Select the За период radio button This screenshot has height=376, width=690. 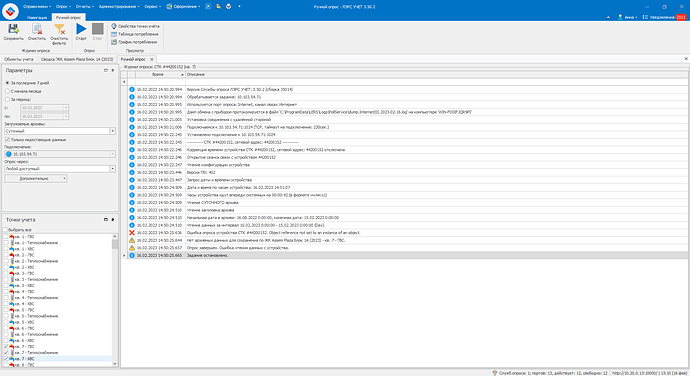pyautogui.click(x=7, y=100)
